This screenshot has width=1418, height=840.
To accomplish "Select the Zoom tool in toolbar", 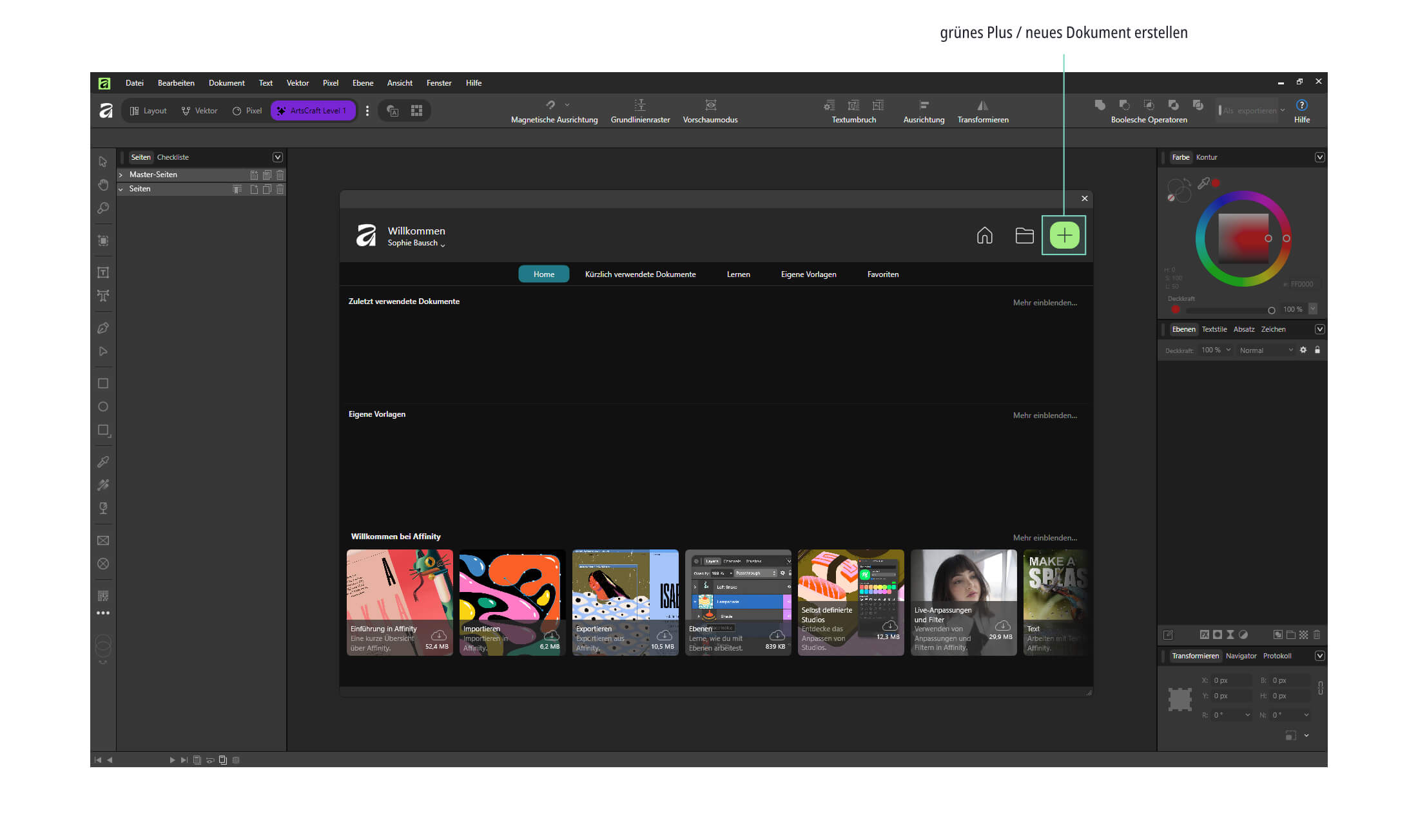I will (x=103, y=208).
